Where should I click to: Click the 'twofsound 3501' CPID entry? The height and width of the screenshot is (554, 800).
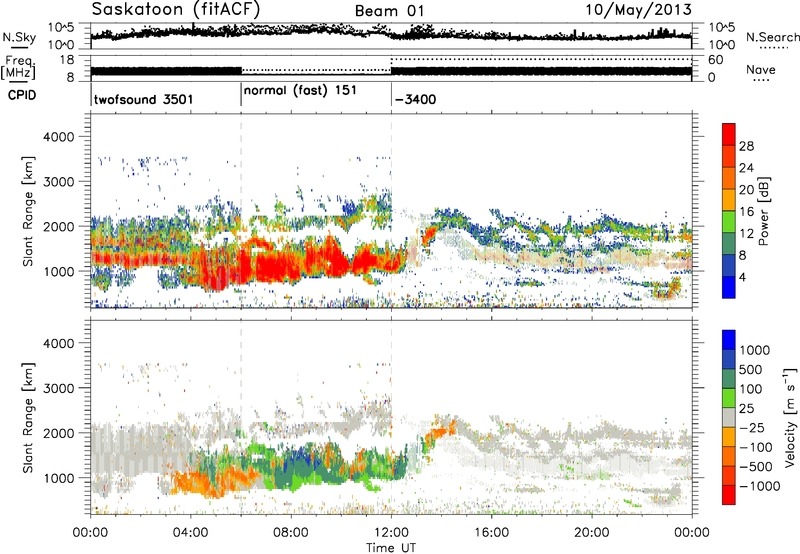click(x=143, y=99)
